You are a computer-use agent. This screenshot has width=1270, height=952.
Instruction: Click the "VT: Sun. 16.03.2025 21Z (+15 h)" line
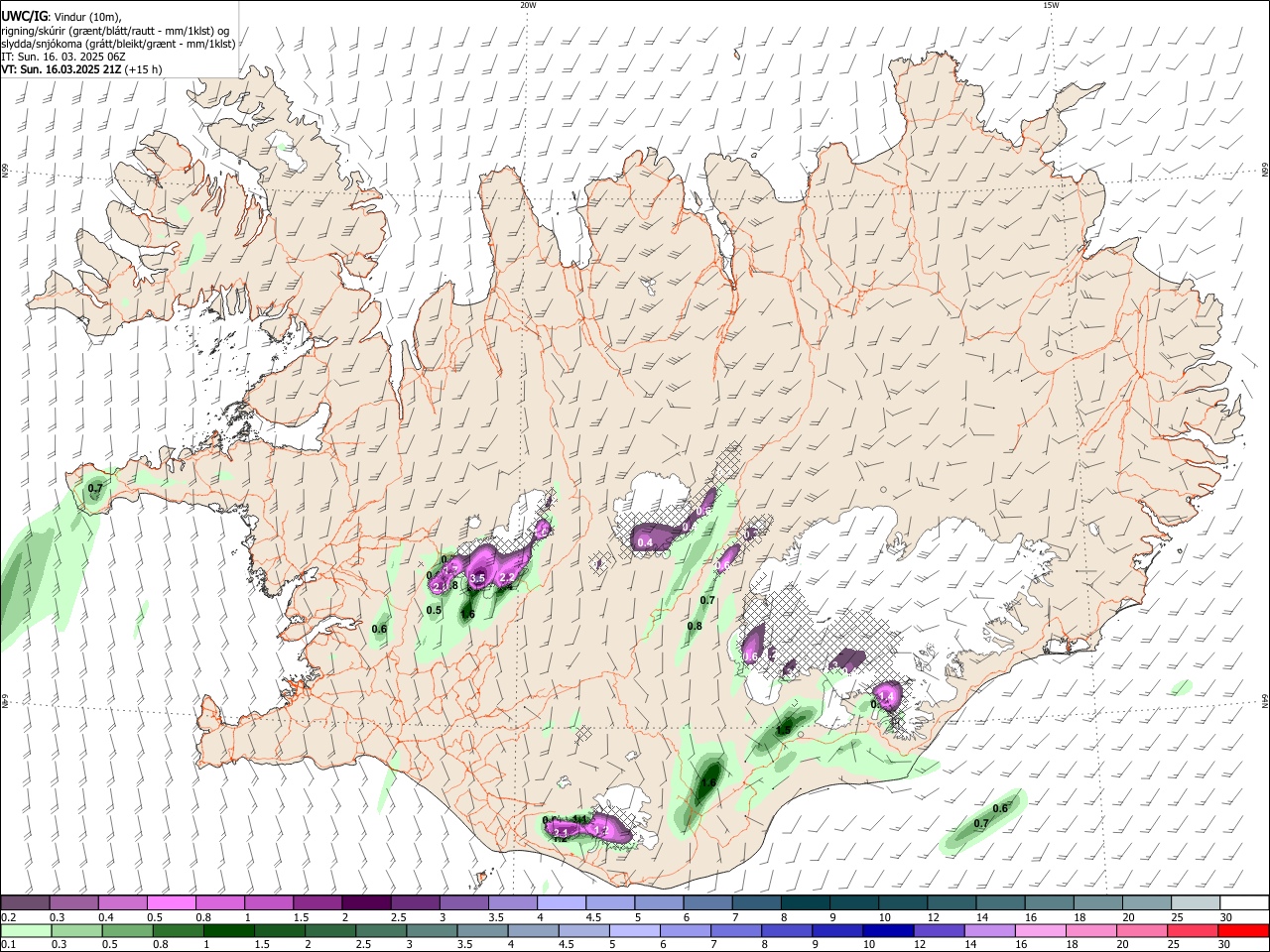coord(81,69)
